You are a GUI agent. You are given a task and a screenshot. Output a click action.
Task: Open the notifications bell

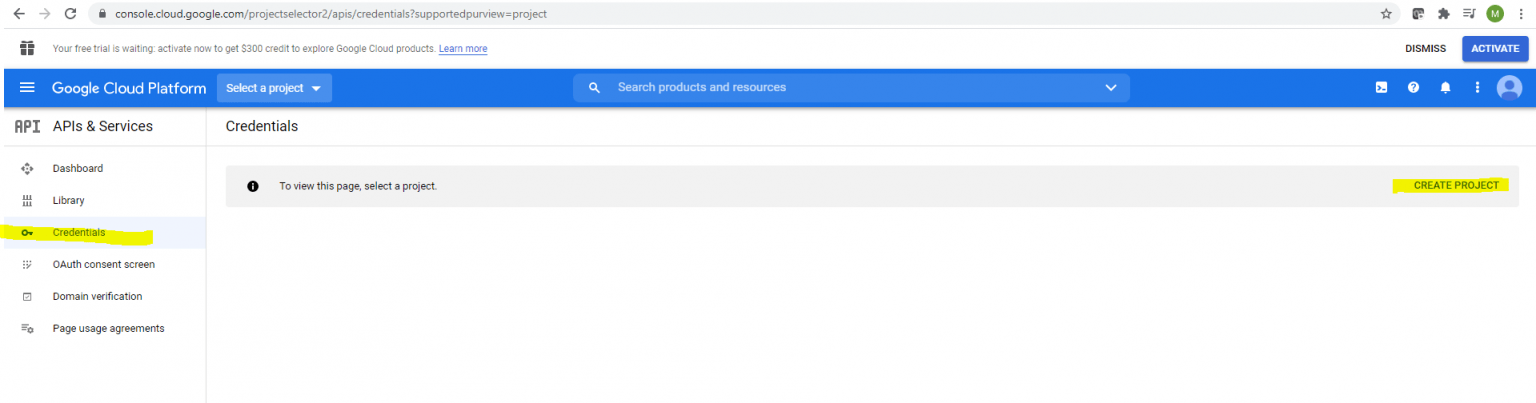tap(1445, 88)
